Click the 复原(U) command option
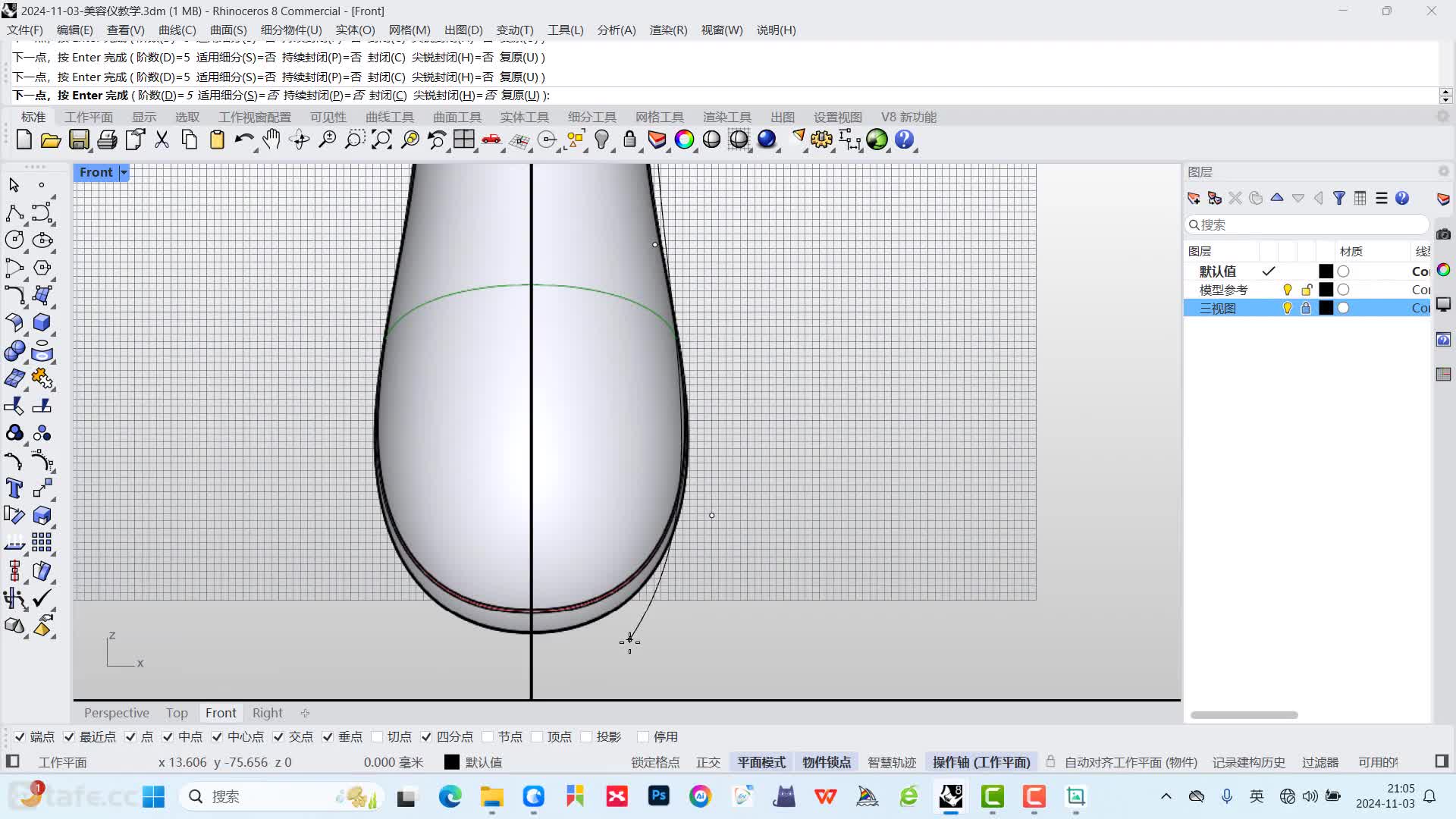The height and width of the screenshot is (819, 1456). (x=520, y=96)
